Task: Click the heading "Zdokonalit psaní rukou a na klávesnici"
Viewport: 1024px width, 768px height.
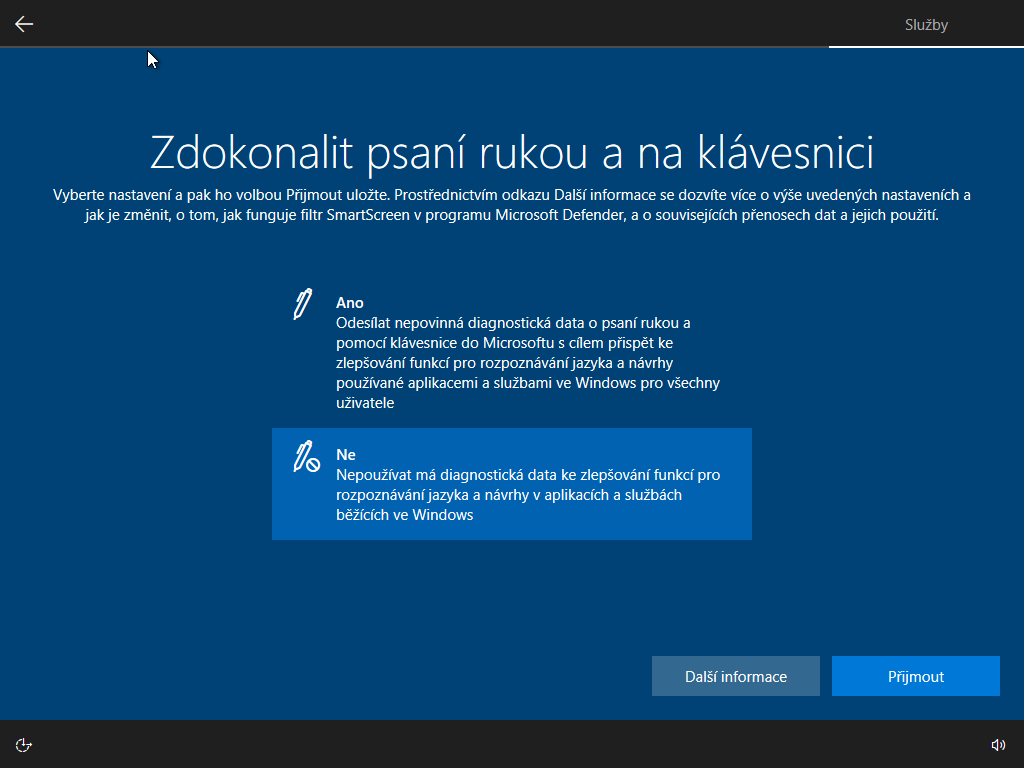Action: [511, 152]
